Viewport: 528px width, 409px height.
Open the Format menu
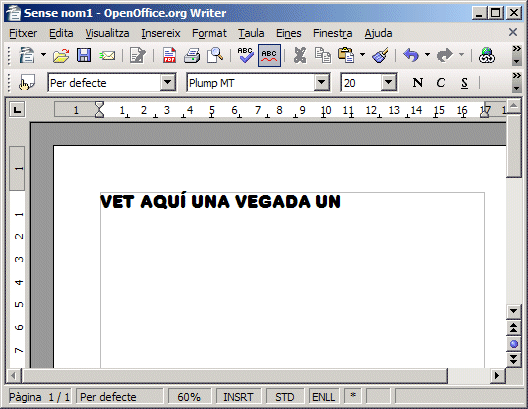coord(209,33)
